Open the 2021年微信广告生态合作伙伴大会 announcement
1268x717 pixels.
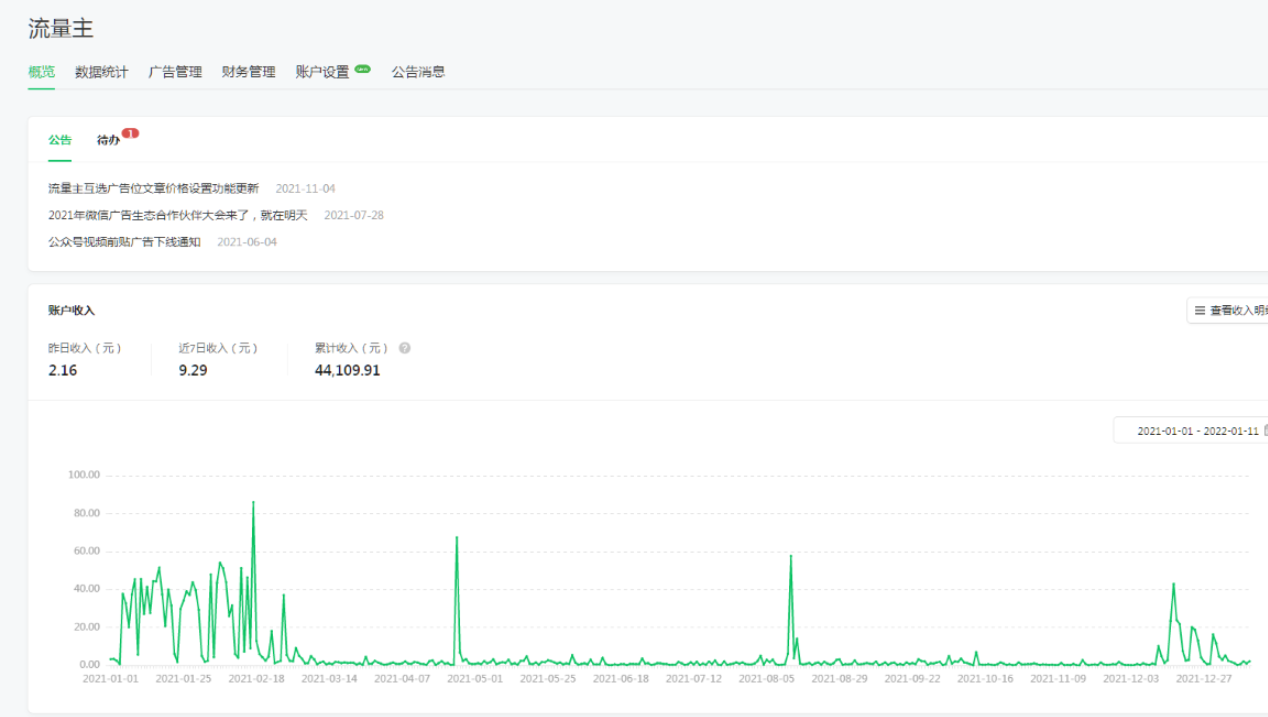point(178,215)
